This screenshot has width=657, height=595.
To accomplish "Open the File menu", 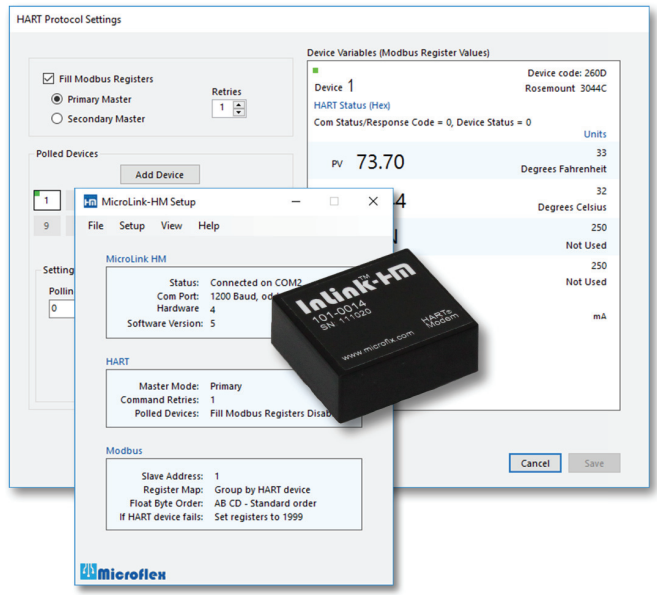I will tap(96, 226).
